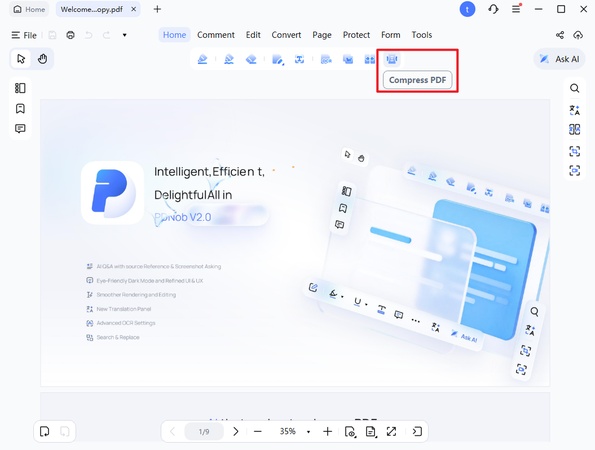Screen dimensions: 595x450
Task: Expand the quick access toolbar dropdown arrow
Action: [124, 35]
